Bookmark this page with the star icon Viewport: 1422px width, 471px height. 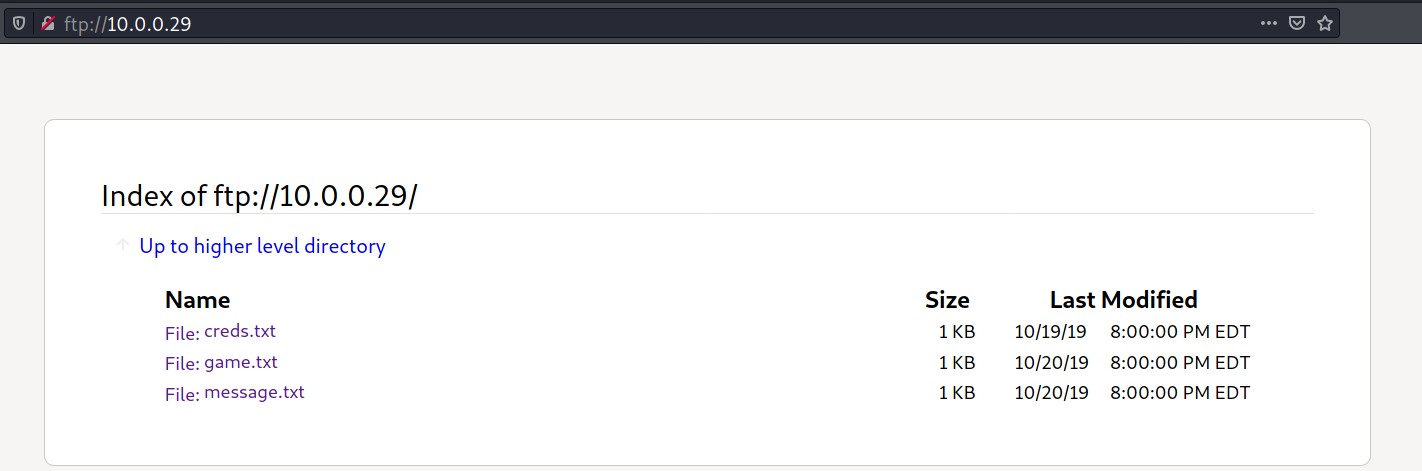point(1325,24)
